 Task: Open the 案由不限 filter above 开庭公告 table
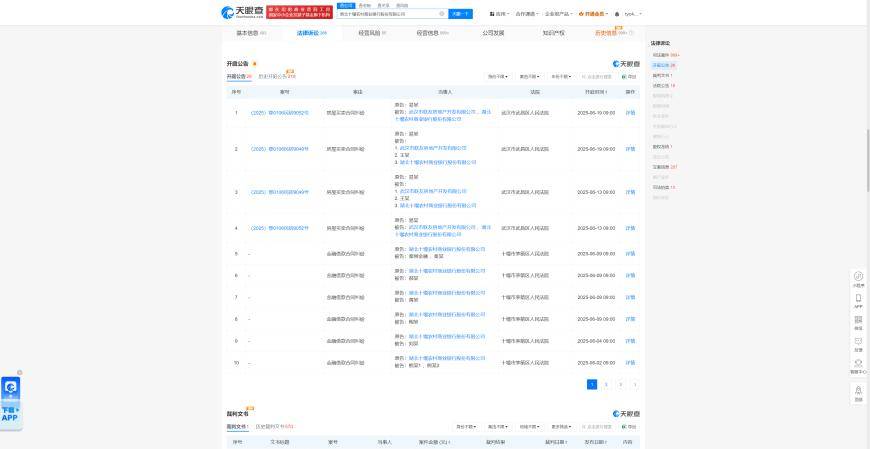530,77
